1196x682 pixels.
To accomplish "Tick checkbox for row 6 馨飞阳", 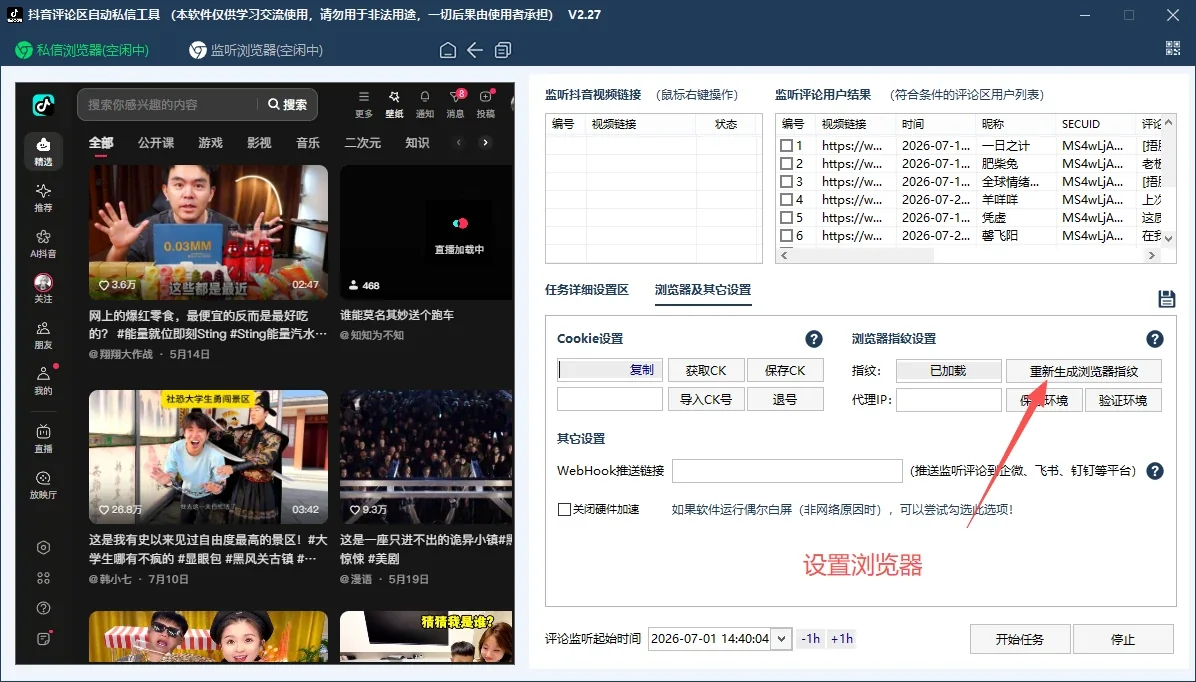I will (x=786, y=236).
